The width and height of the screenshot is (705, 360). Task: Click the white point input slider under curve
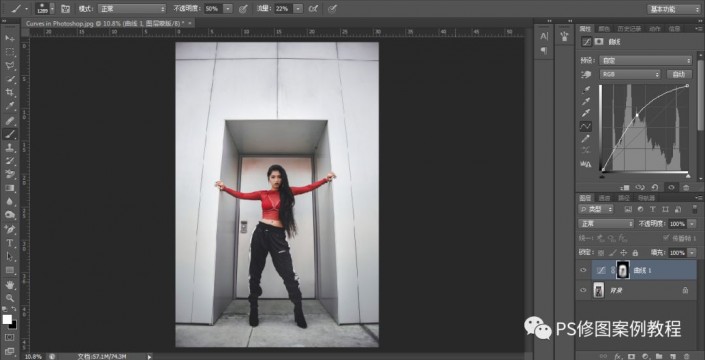(x=687, y=176)
